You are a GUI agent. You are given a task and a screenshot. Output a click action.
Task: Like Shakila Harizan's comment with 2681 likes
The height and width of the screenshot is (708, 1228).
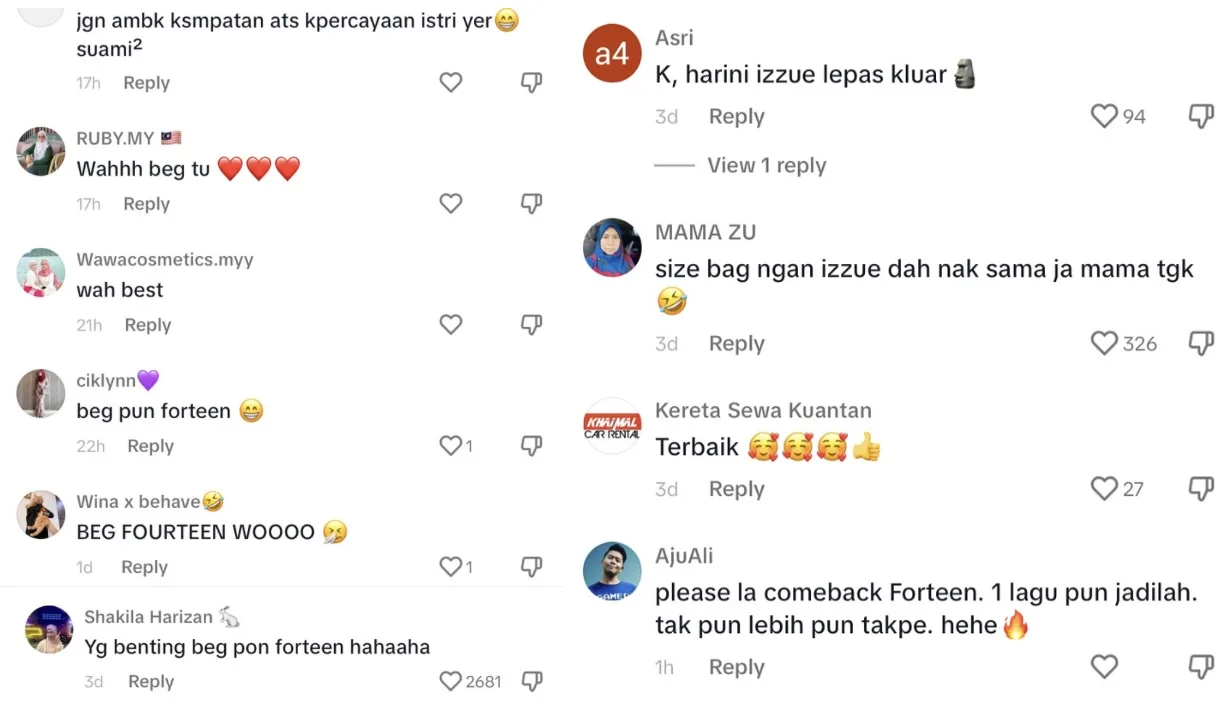(451, 682)
